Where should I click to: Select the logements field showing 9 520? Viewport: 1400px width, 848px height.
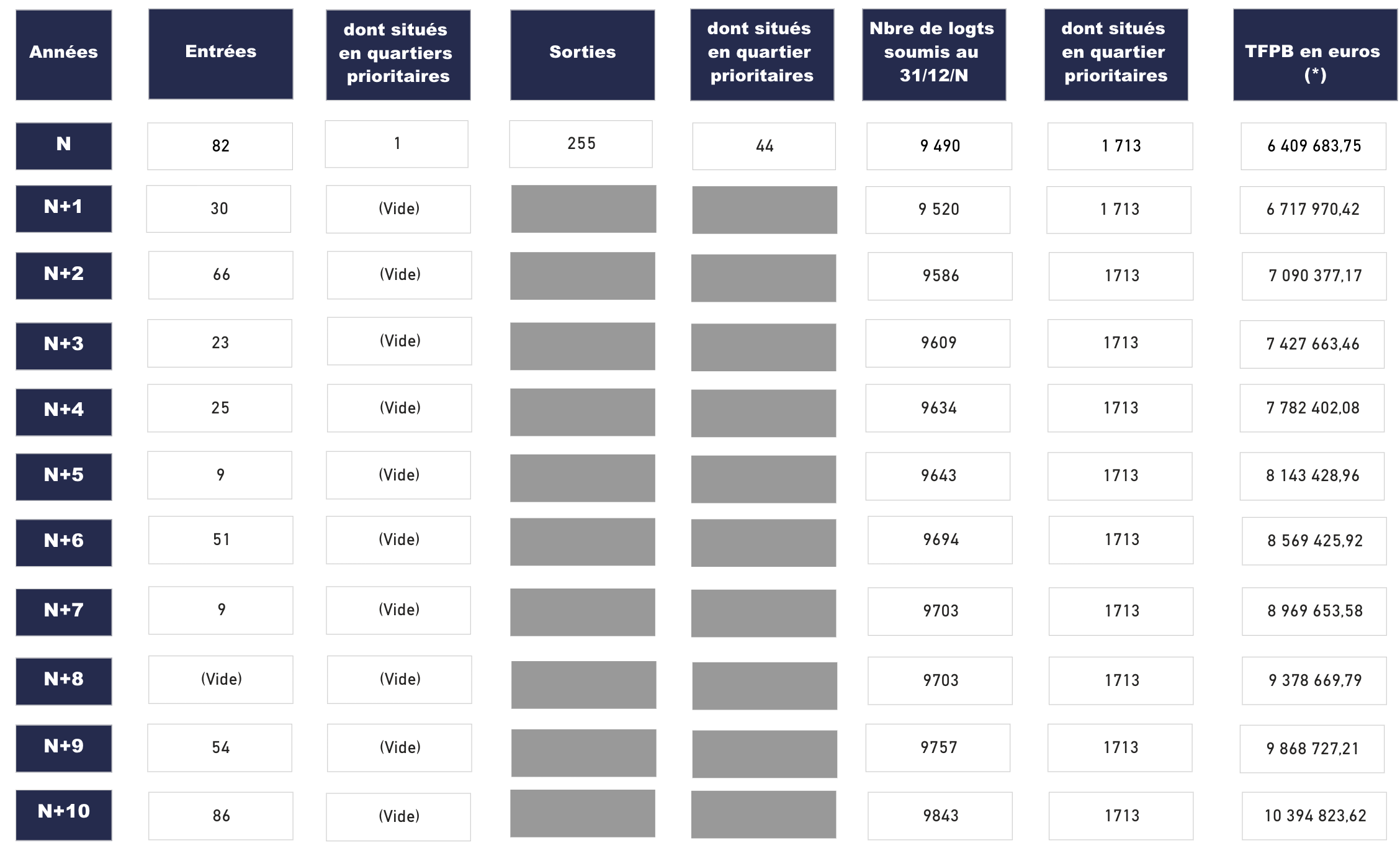click(938, 210)
